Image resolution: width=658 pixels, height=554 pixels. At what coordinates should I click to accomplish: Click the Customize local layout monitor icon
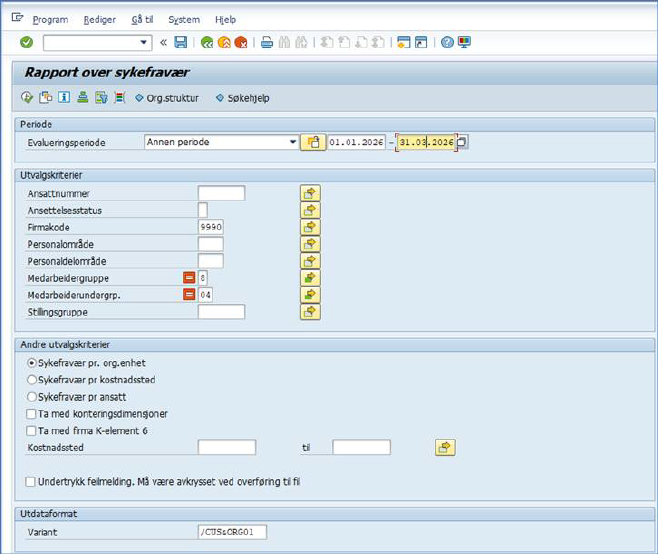(465, 42)
